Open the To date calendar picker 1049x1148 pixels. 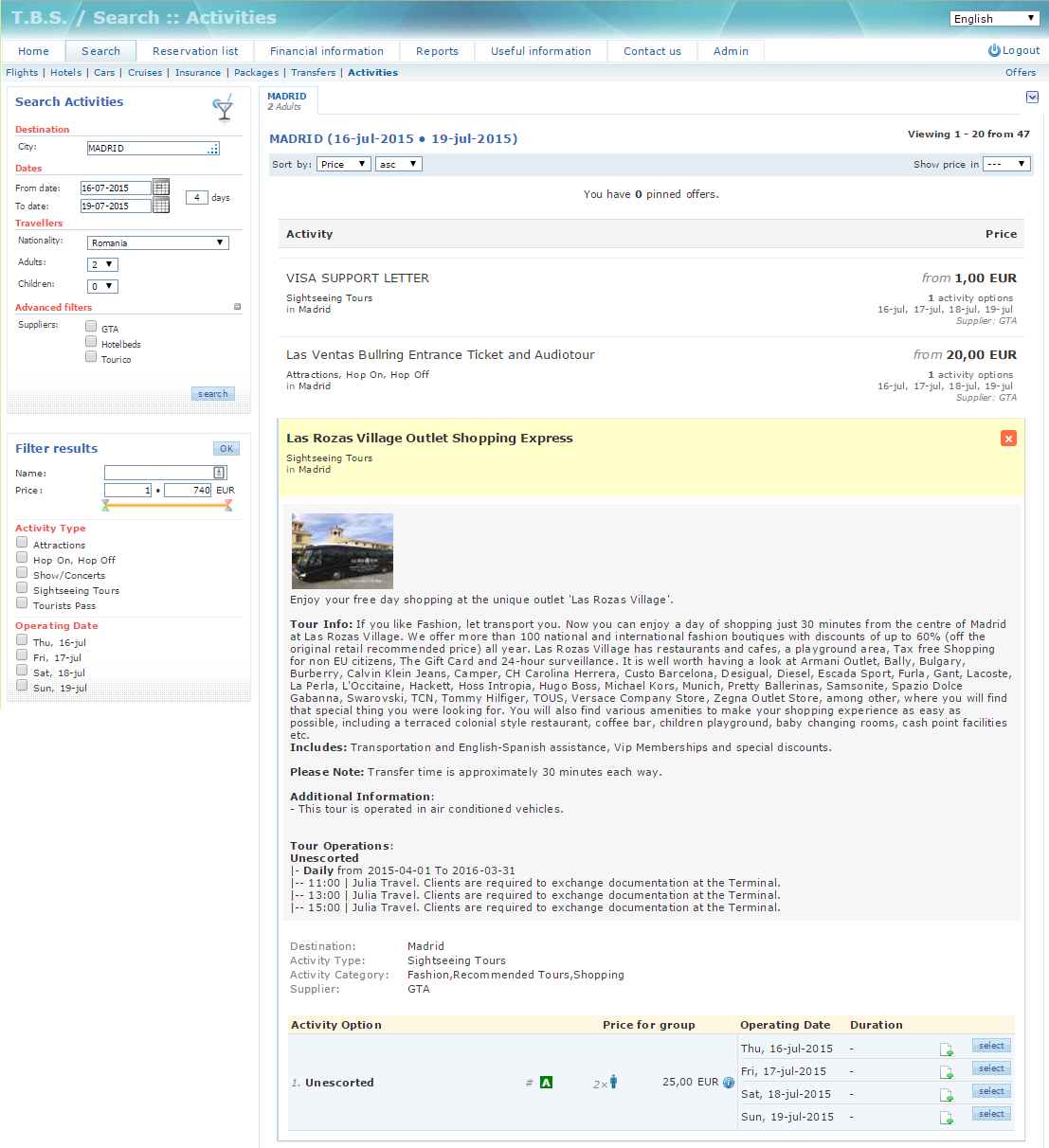point(161,205)
